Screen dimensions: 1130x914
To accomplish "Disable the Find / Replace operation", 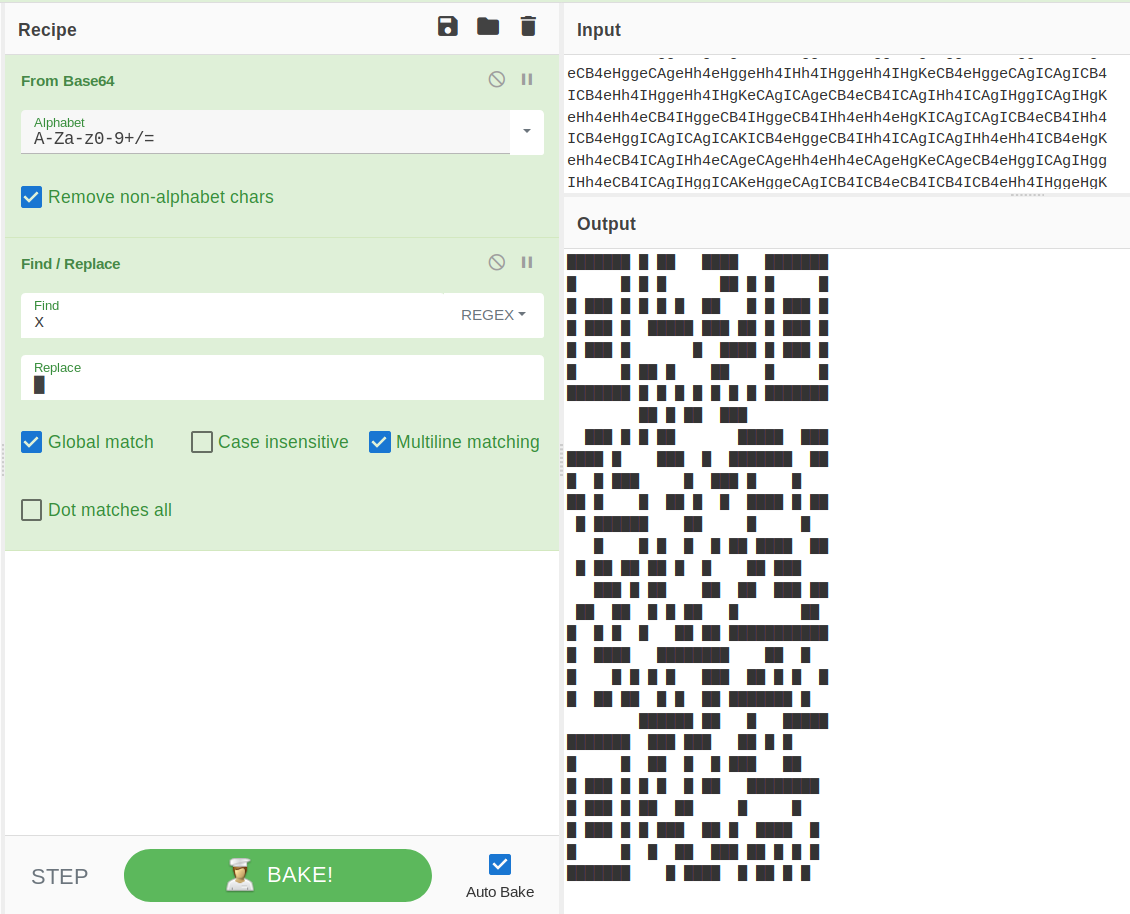I will coord(496,262).
